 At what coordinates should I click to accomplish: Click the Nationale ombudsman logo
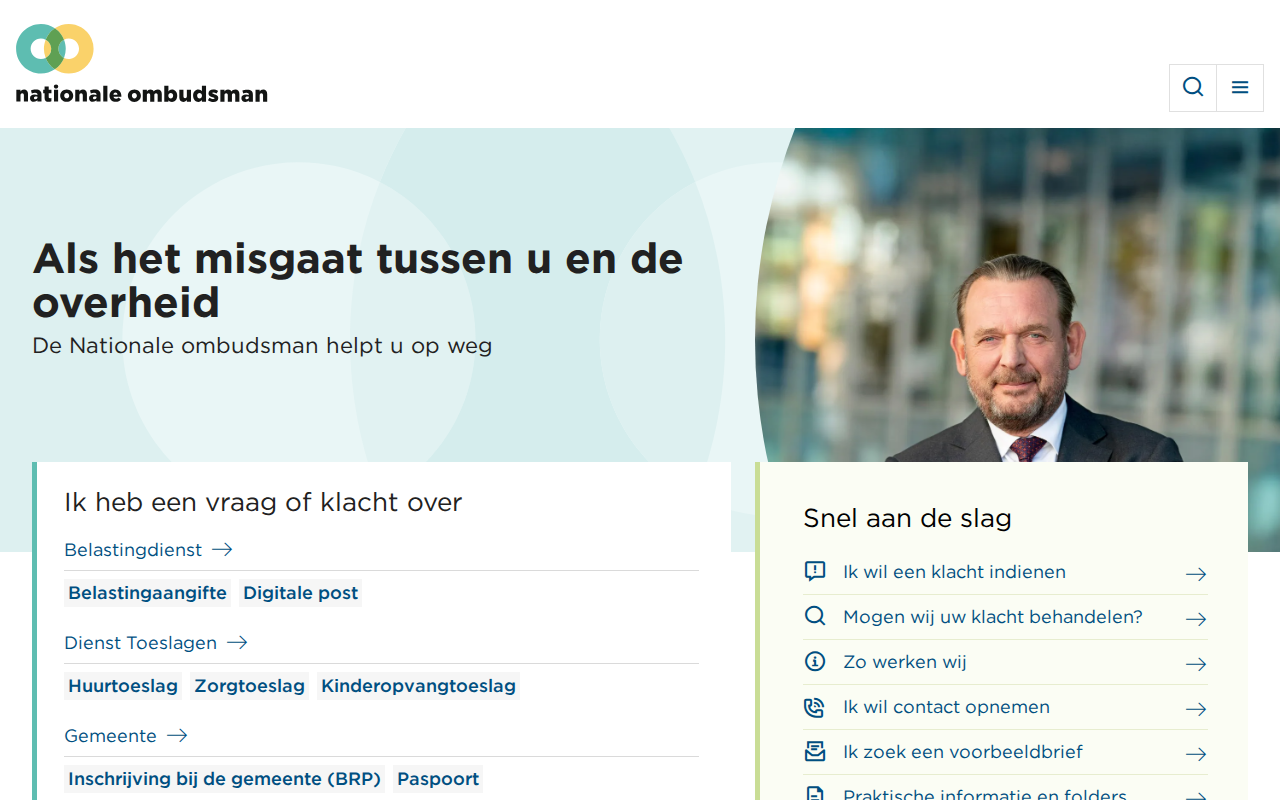point(142,64)
